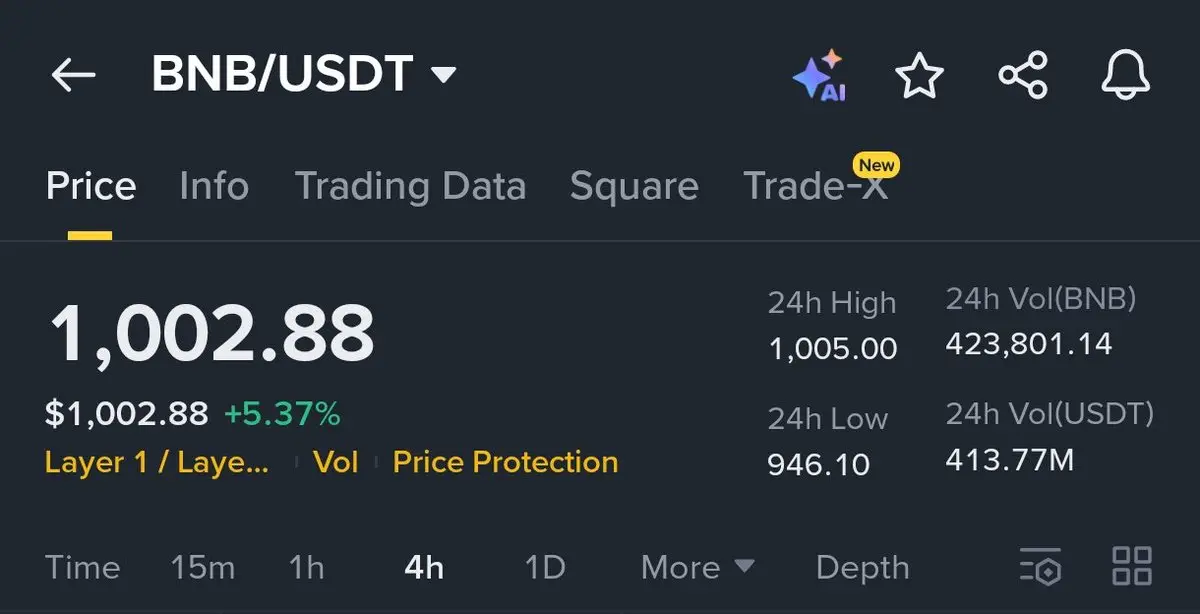The height and width of the screenshot is (614, 1200).
Task: Open the Square tab
Action: point(634,187)
